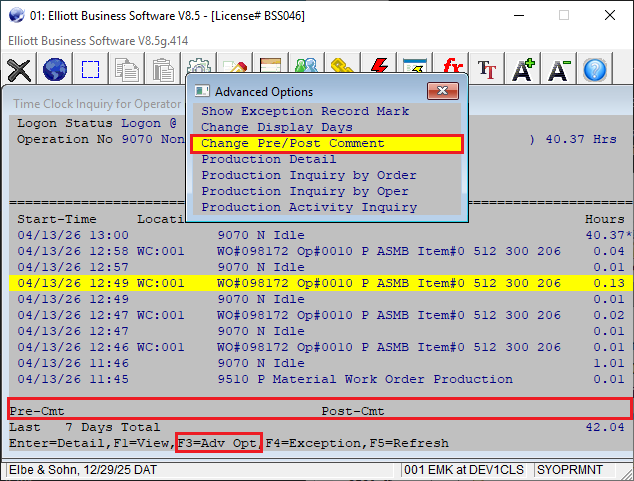Viewport: 634px width, 481px height.
Task: Select 'Production Activity Inquiry' option
Action: point(309,208)
